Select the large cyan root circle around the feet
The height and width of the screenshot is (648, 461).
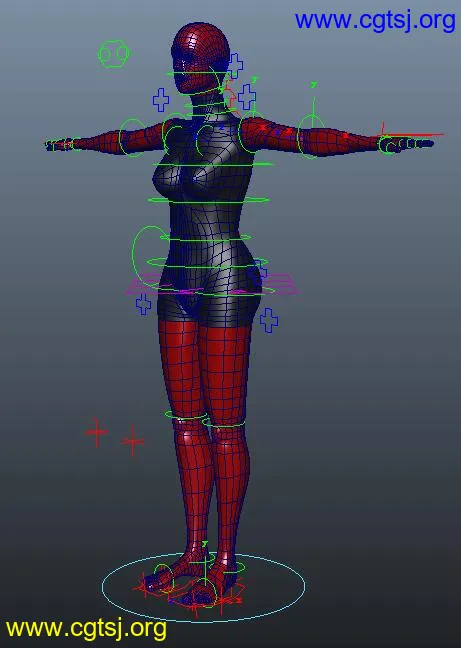pyautogui.click(x=204, y=586)
